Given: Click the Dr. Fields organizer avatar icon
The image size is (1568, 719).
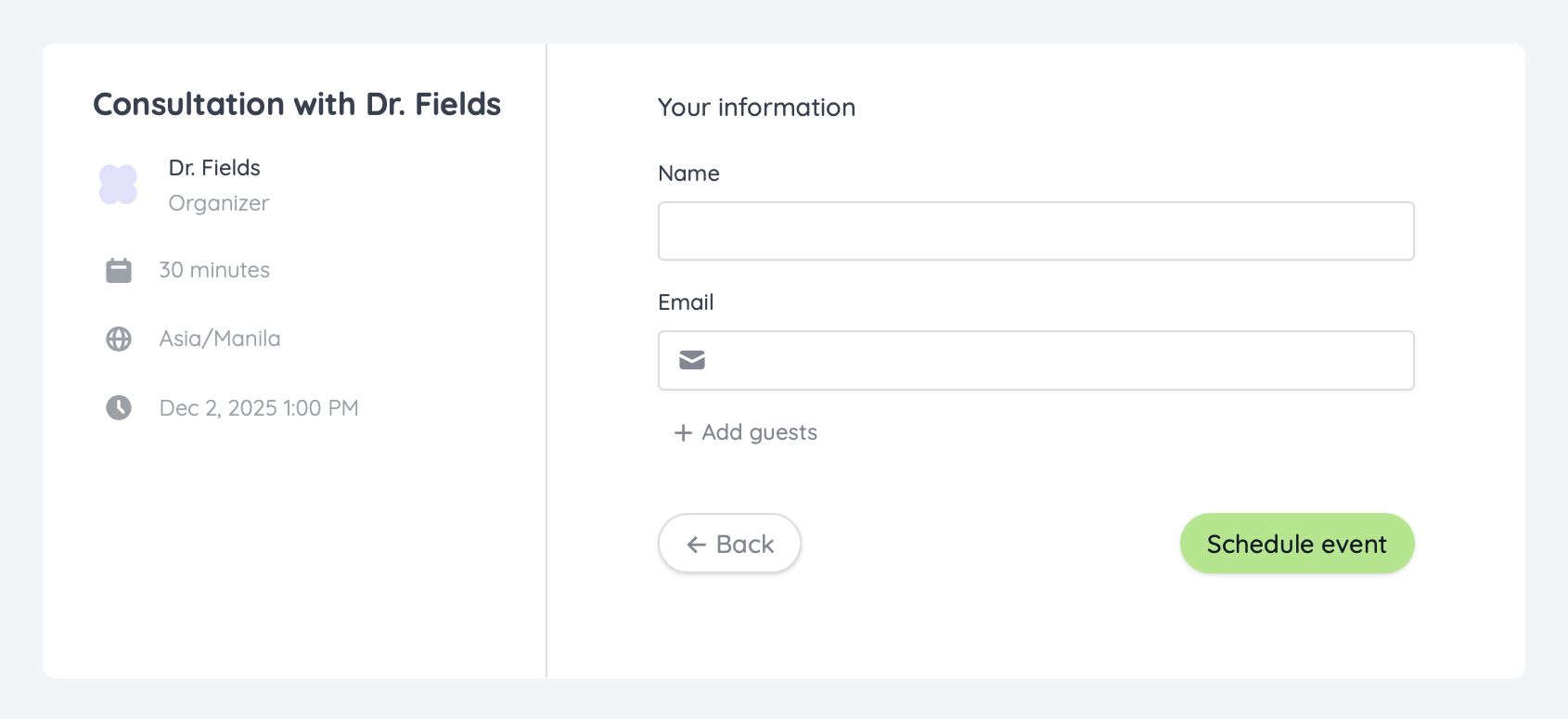Looking at the screenshot, I should point(118,185).
